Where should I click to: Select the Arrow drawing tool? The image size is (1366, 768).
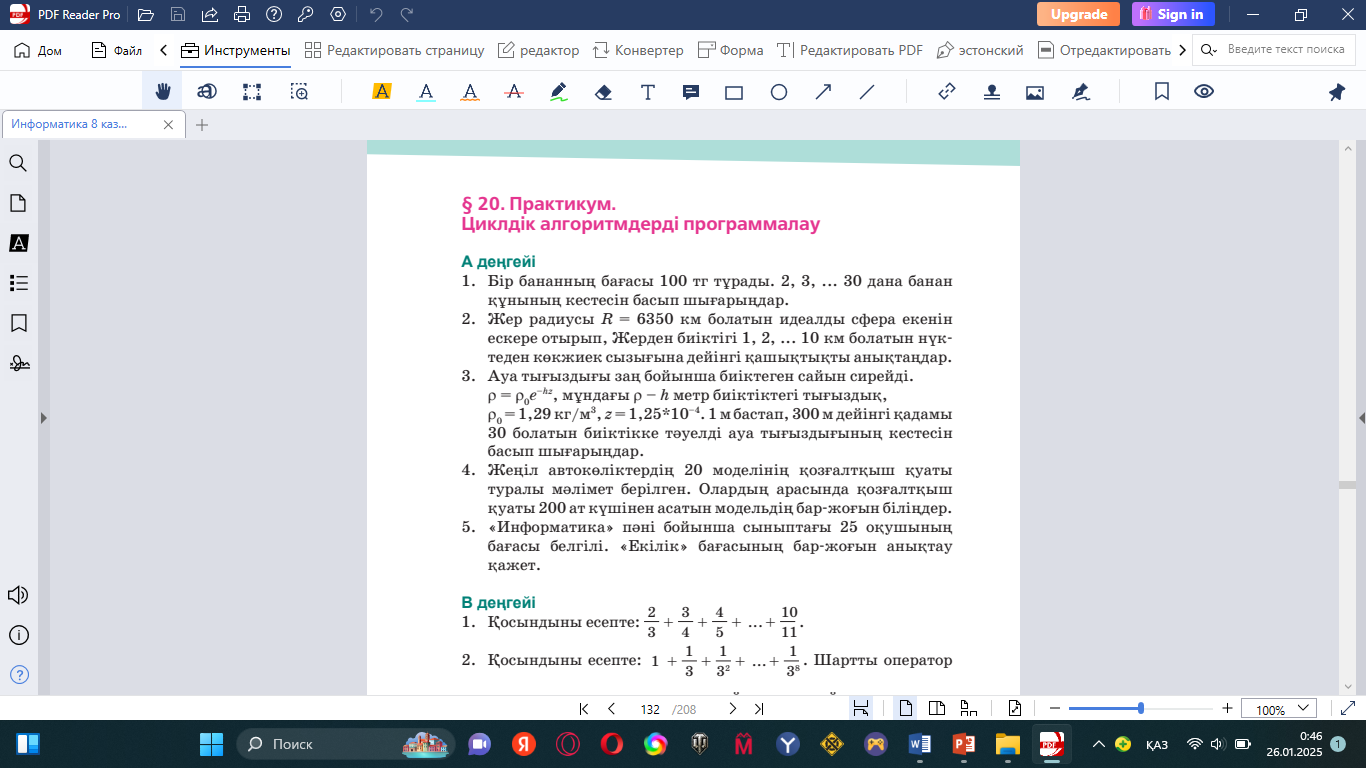click(823, 92)
